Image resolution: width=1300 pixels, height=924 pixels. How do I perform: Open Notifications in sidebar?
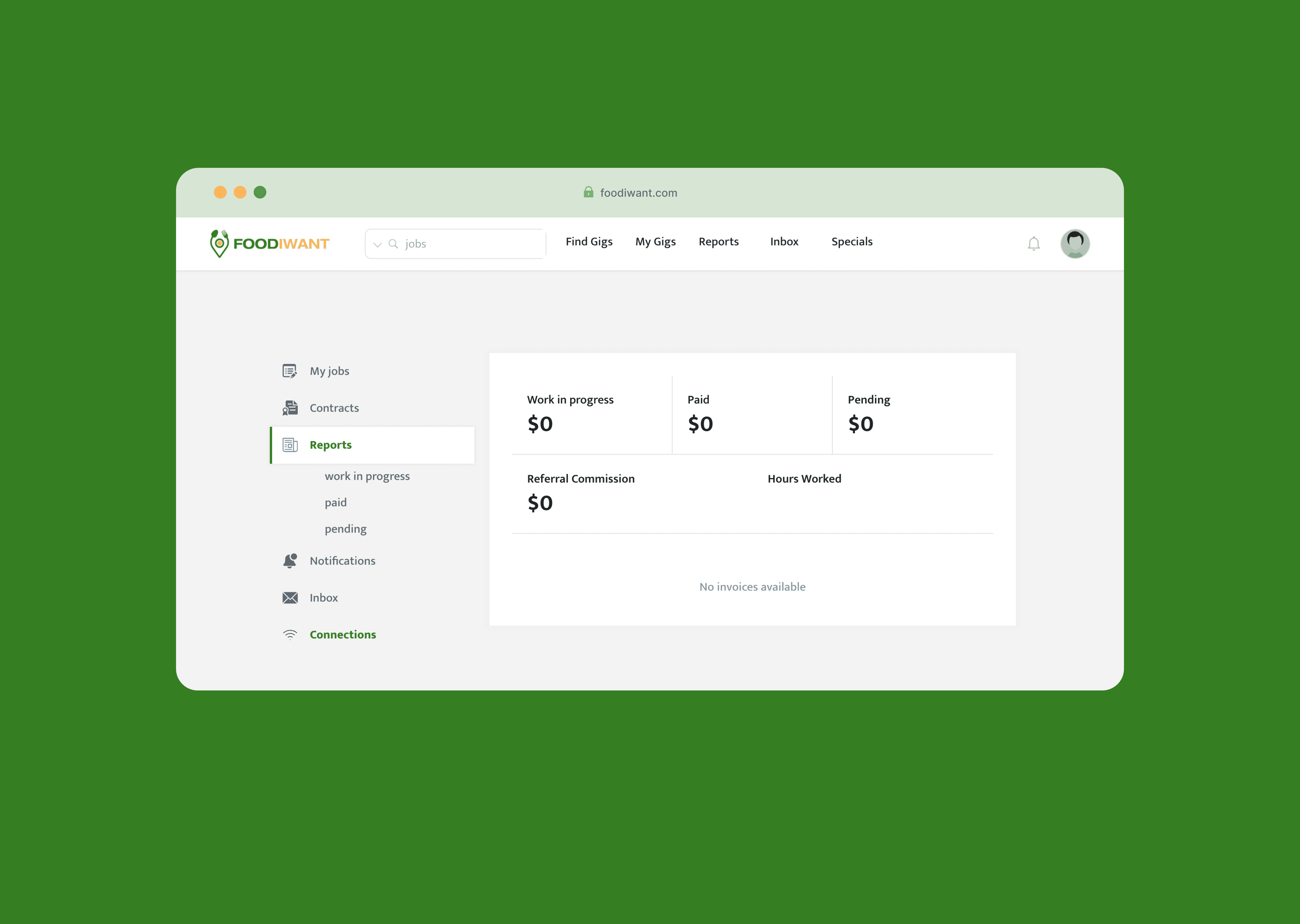[343, 561]
